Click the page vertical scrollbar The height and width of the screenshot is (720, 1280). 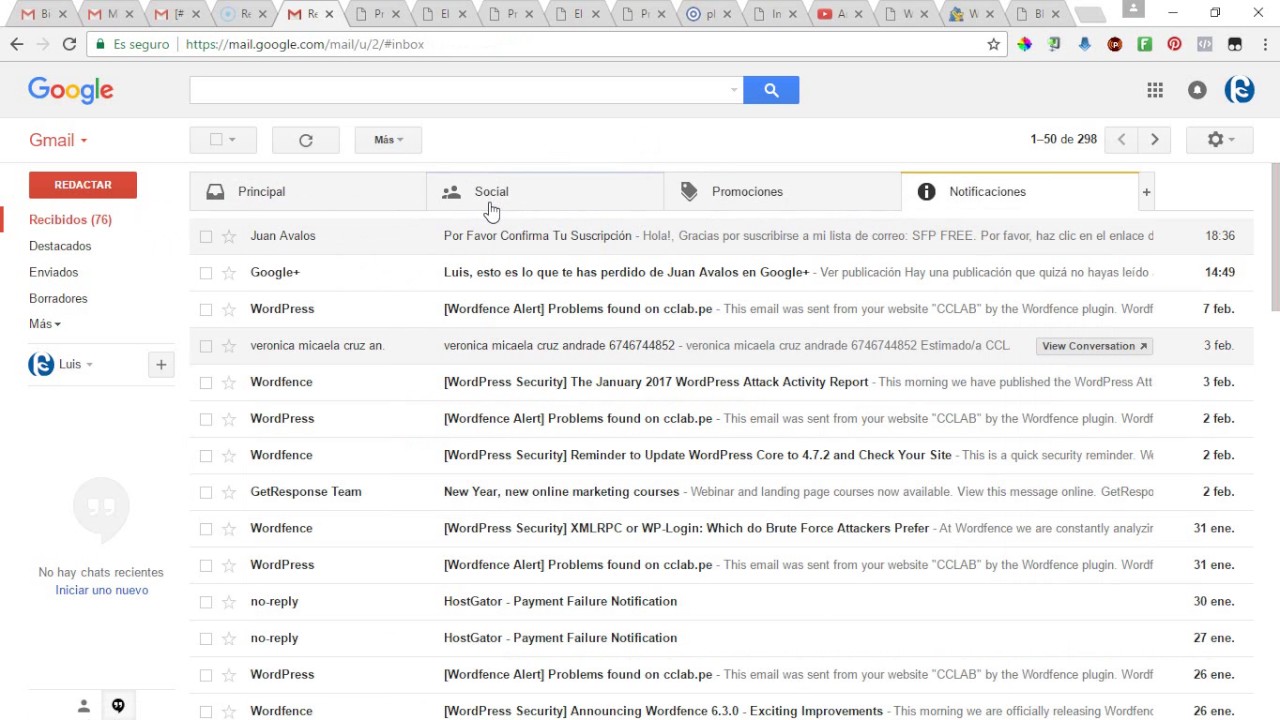pos(1275,237)
